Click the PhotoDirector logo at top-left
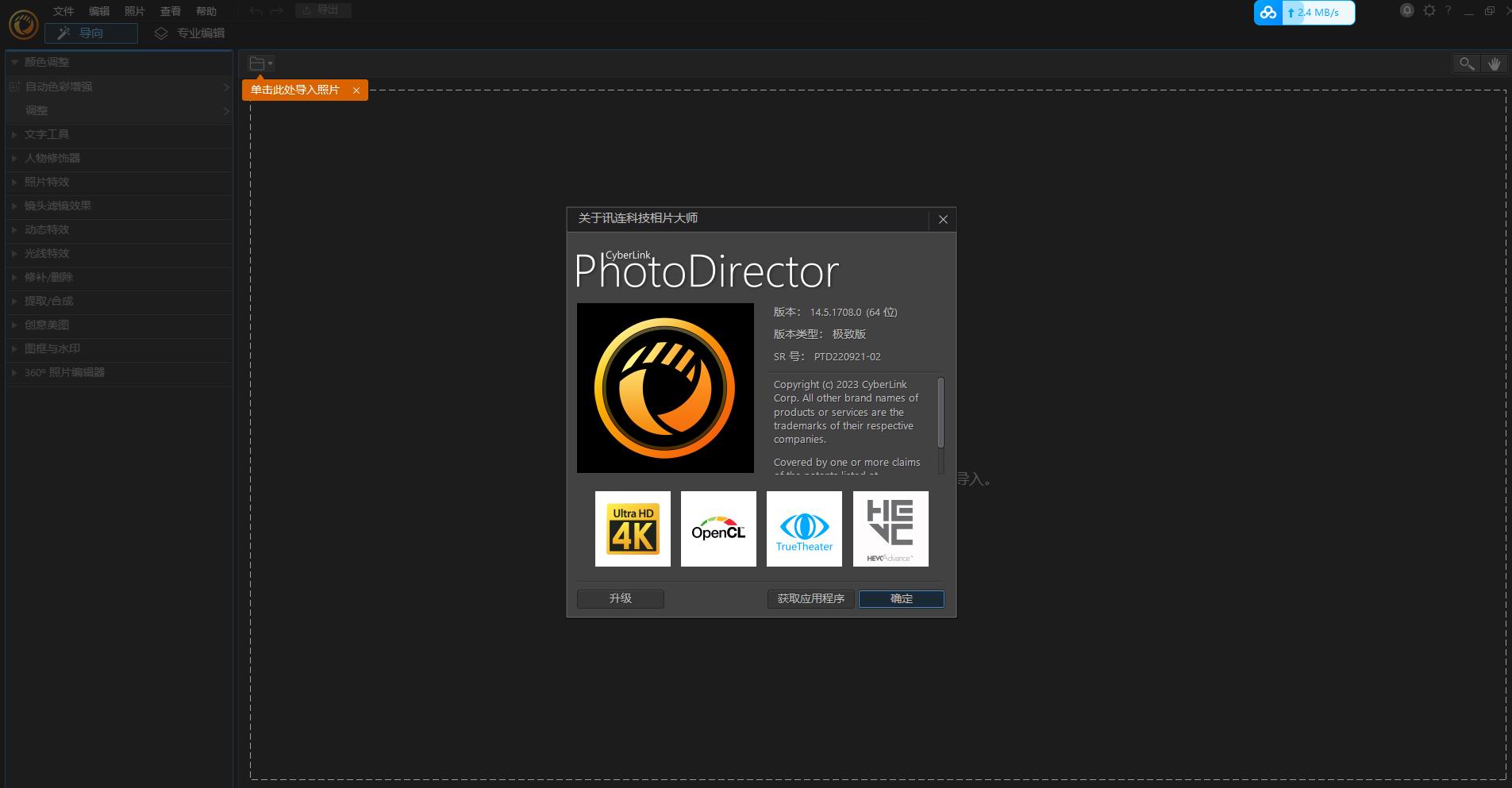 click(x=23, y=25)
